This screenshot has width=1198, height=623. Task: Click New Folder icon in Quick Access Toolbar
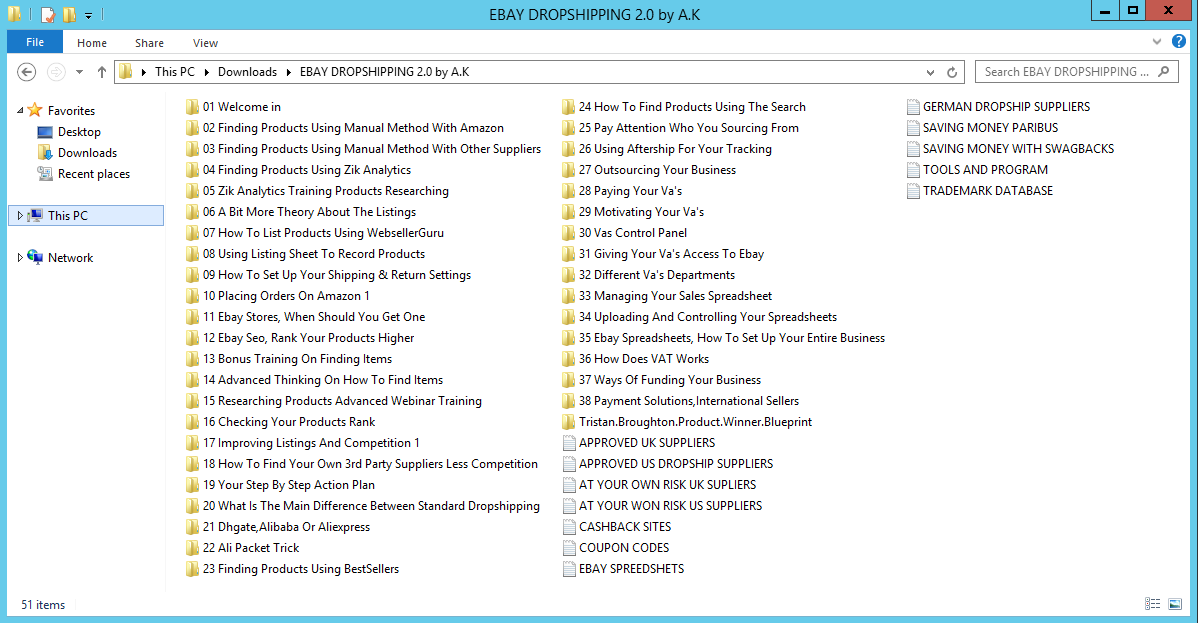70,15
